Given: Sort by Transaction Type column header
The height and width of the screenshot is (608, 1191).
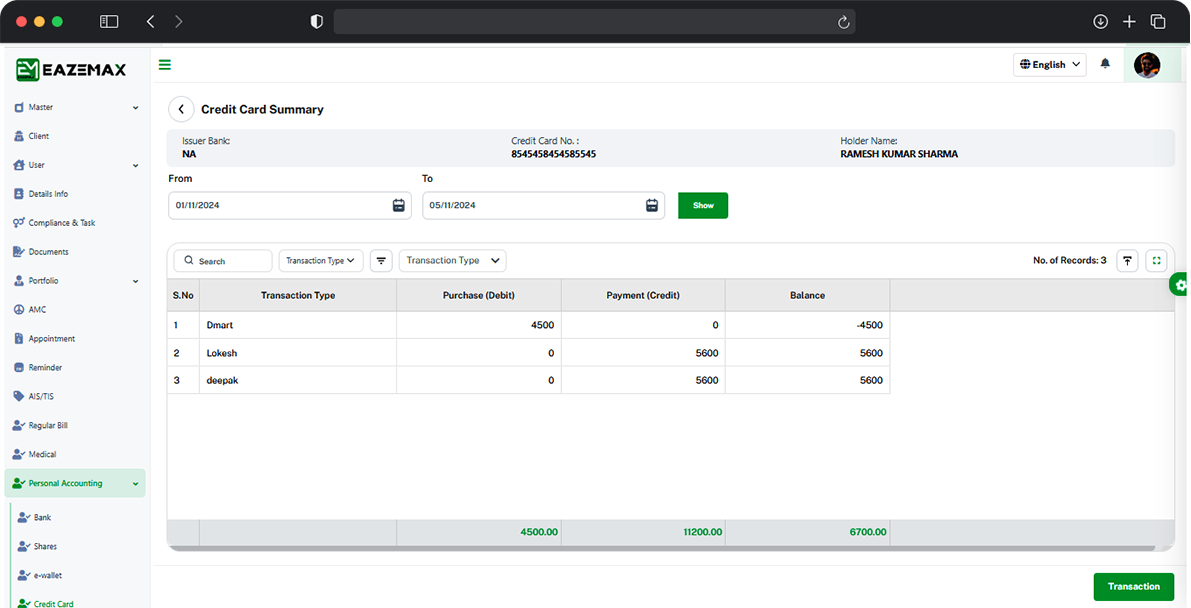Looking at the screenshot, I should coord(298,295).
